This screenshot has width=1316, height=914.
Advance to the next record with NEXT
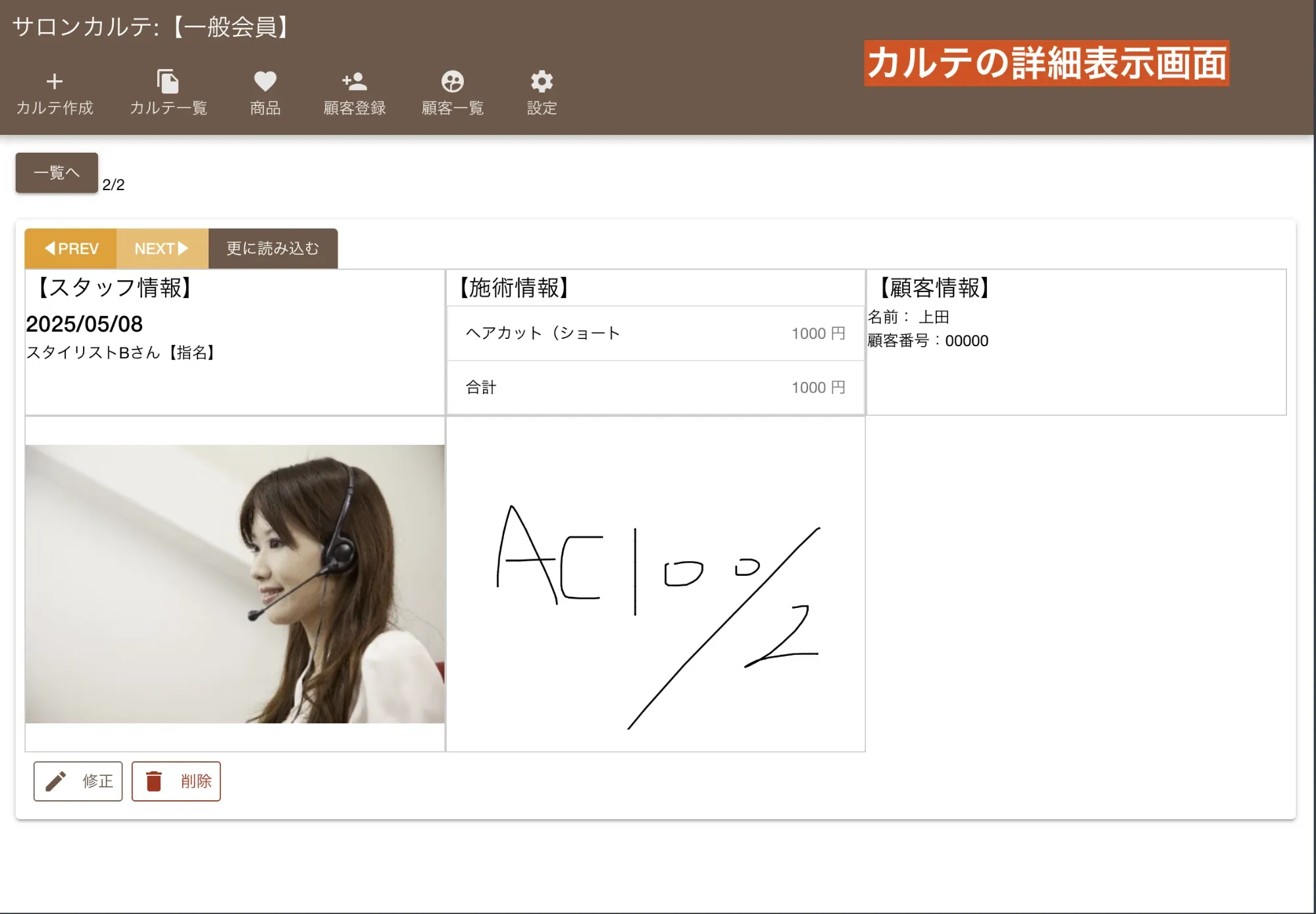(162, 248)
